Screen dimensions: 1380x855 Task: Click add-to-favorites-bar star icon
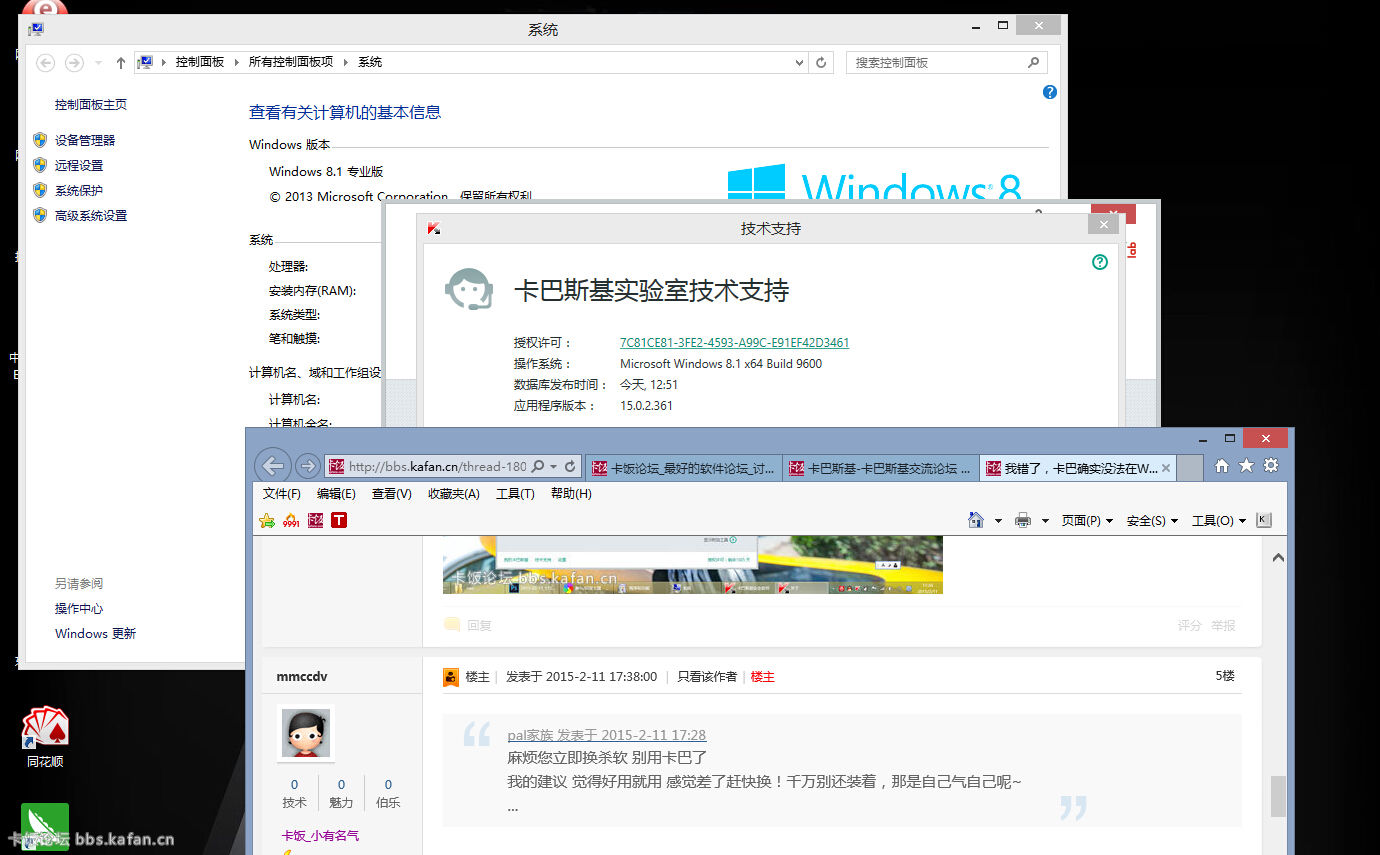267,520
